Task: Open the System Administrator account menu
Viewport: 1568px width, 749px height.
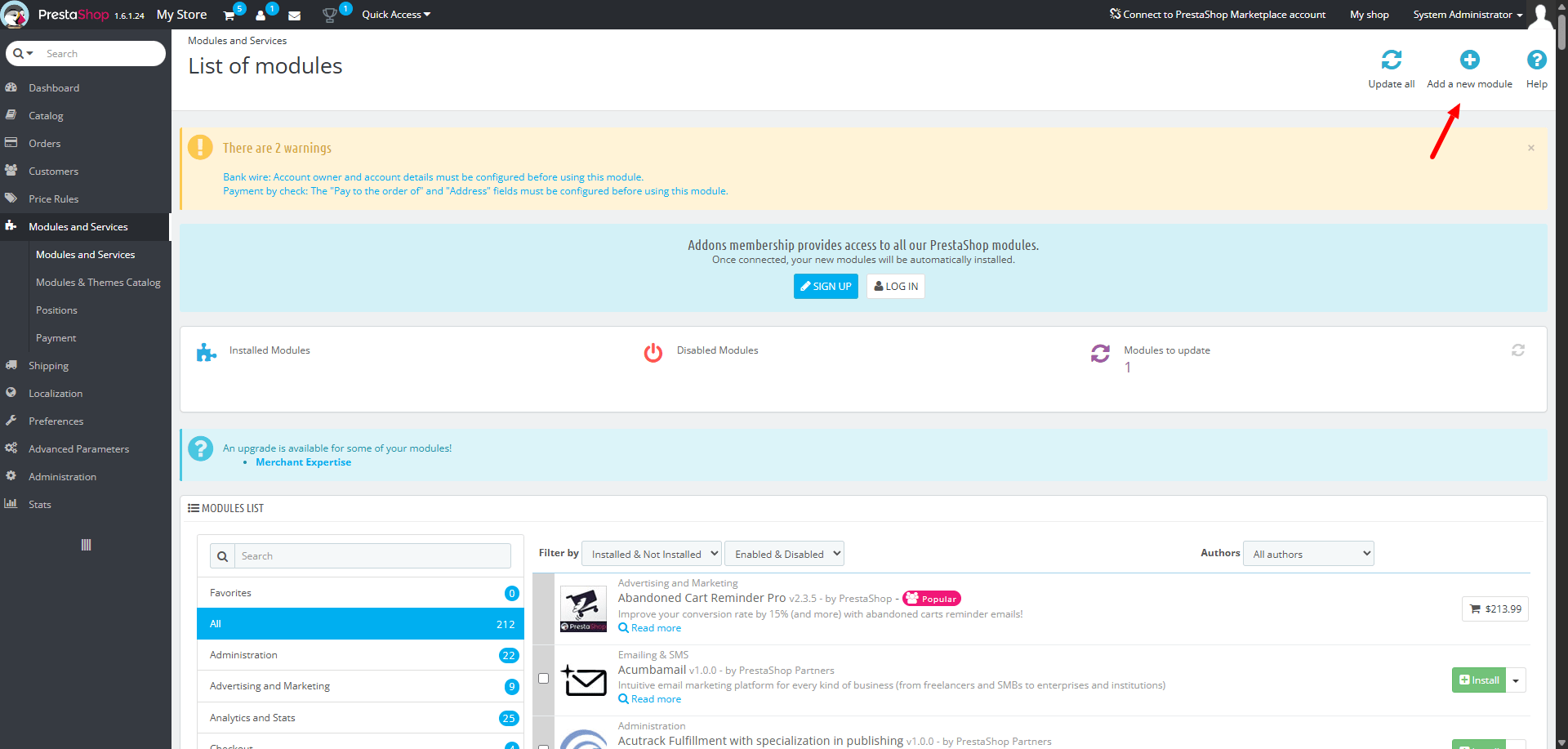Action: tap(1468, 15)
